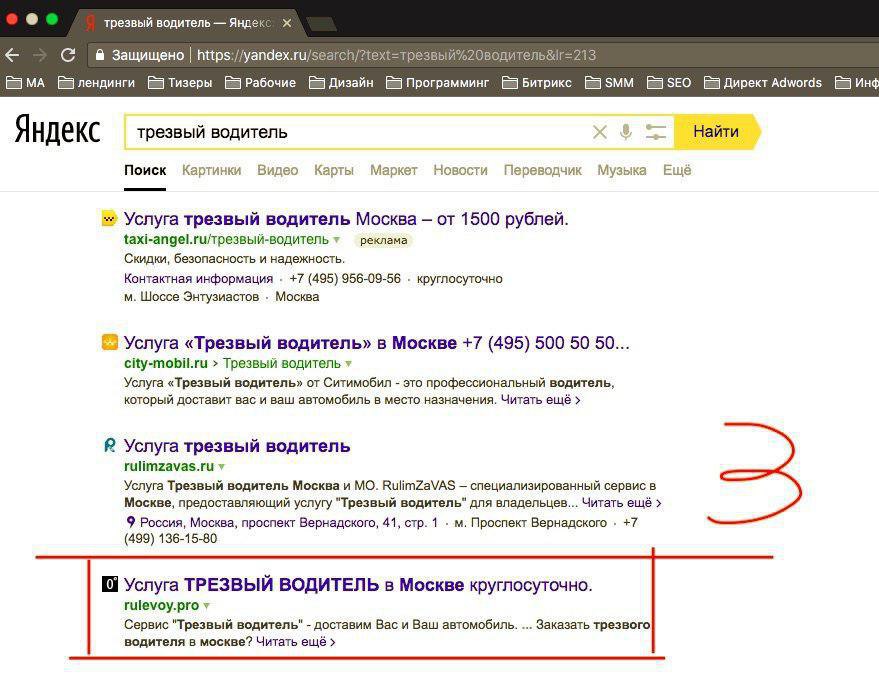This screenshot has height=679, width=879.
Task: Click the taxi-angel.ru favicon
Action: tap(109, 219)
